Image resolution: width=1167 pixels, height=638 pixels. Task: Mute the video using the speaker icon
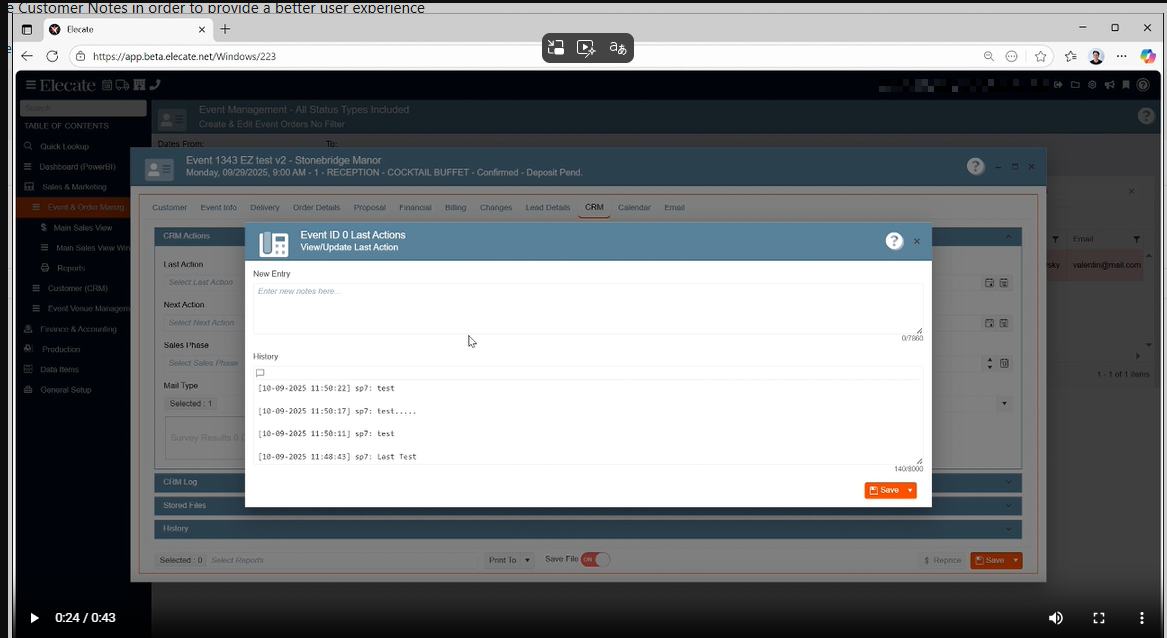(1055, 618)
